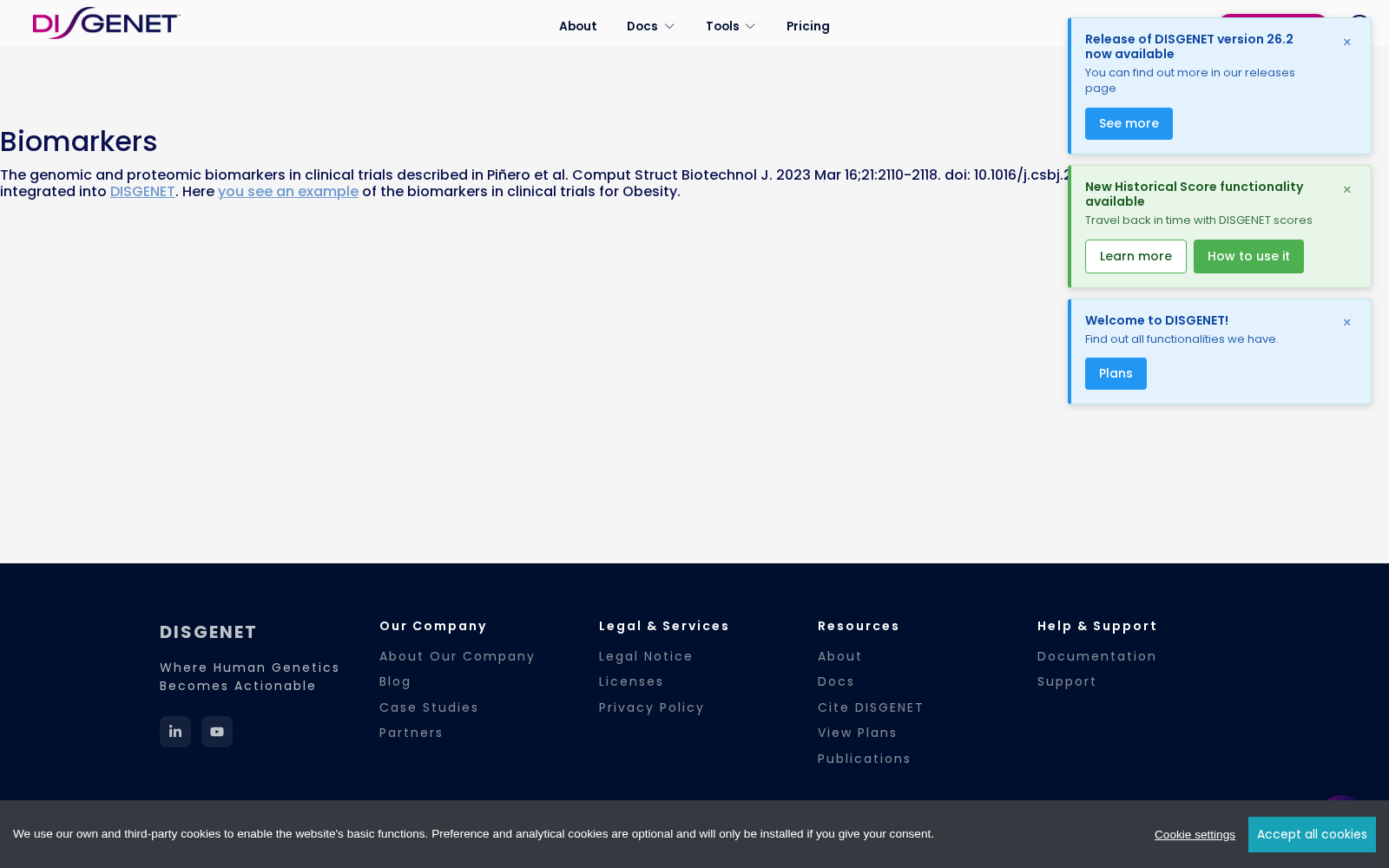Open the Docs link under Resources
Screen dimensions: 1389x868
836,681
